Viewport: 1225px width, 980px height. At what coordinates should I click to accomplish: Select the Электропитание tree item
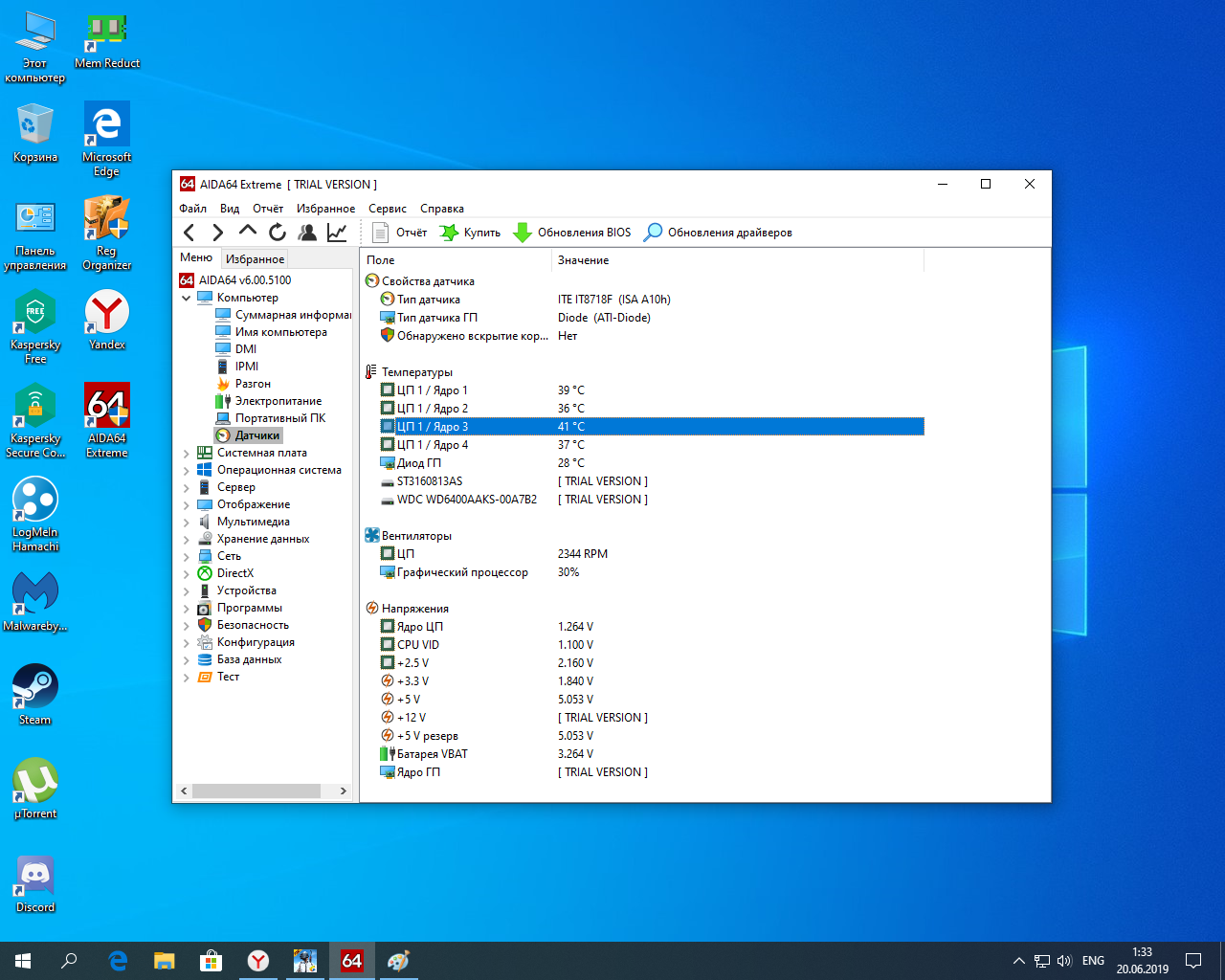pyautogui.click(x=269, y=401)
